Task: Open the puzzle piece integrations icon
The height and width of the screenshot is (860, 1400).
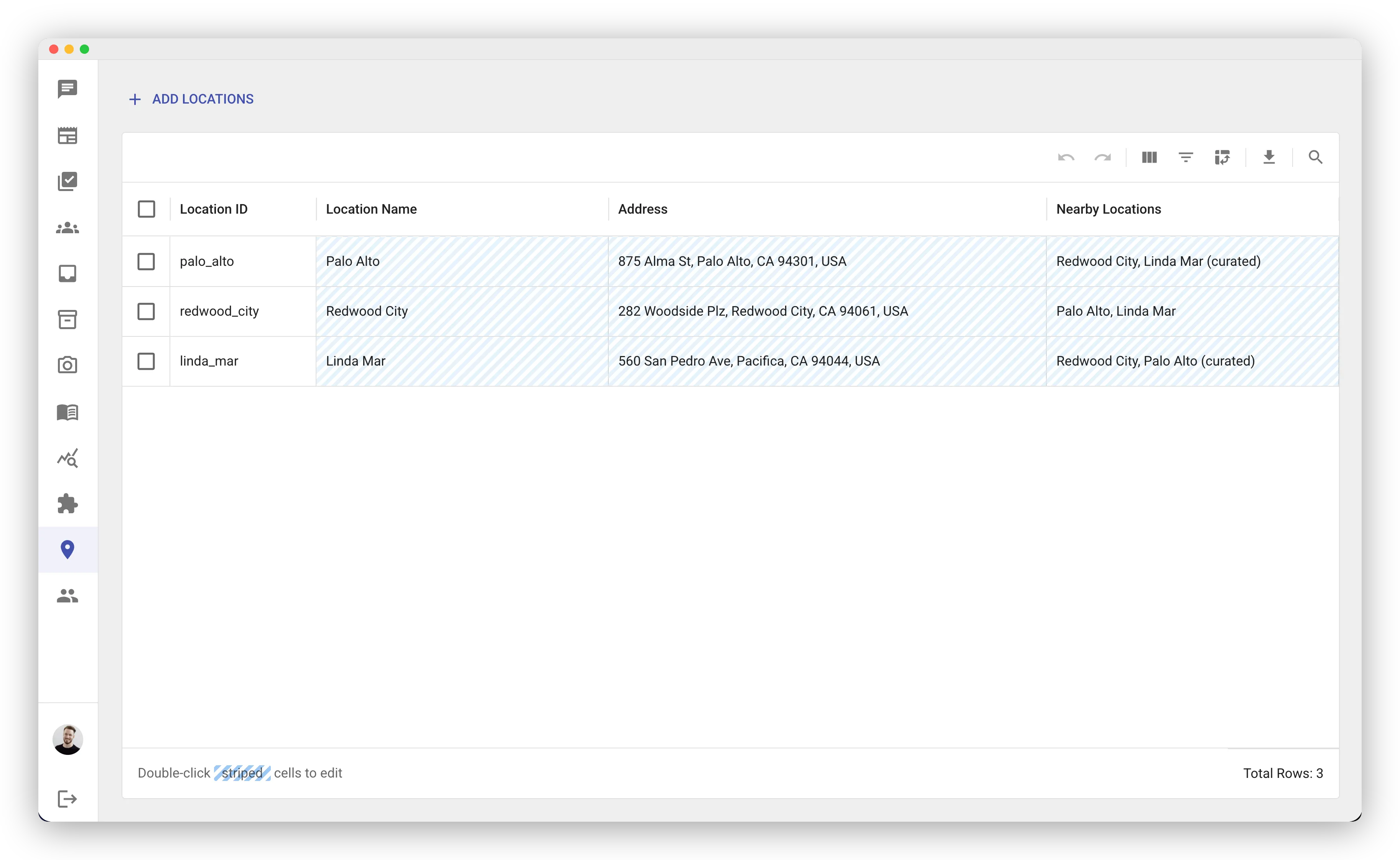Action: click(x=67, y=503)
